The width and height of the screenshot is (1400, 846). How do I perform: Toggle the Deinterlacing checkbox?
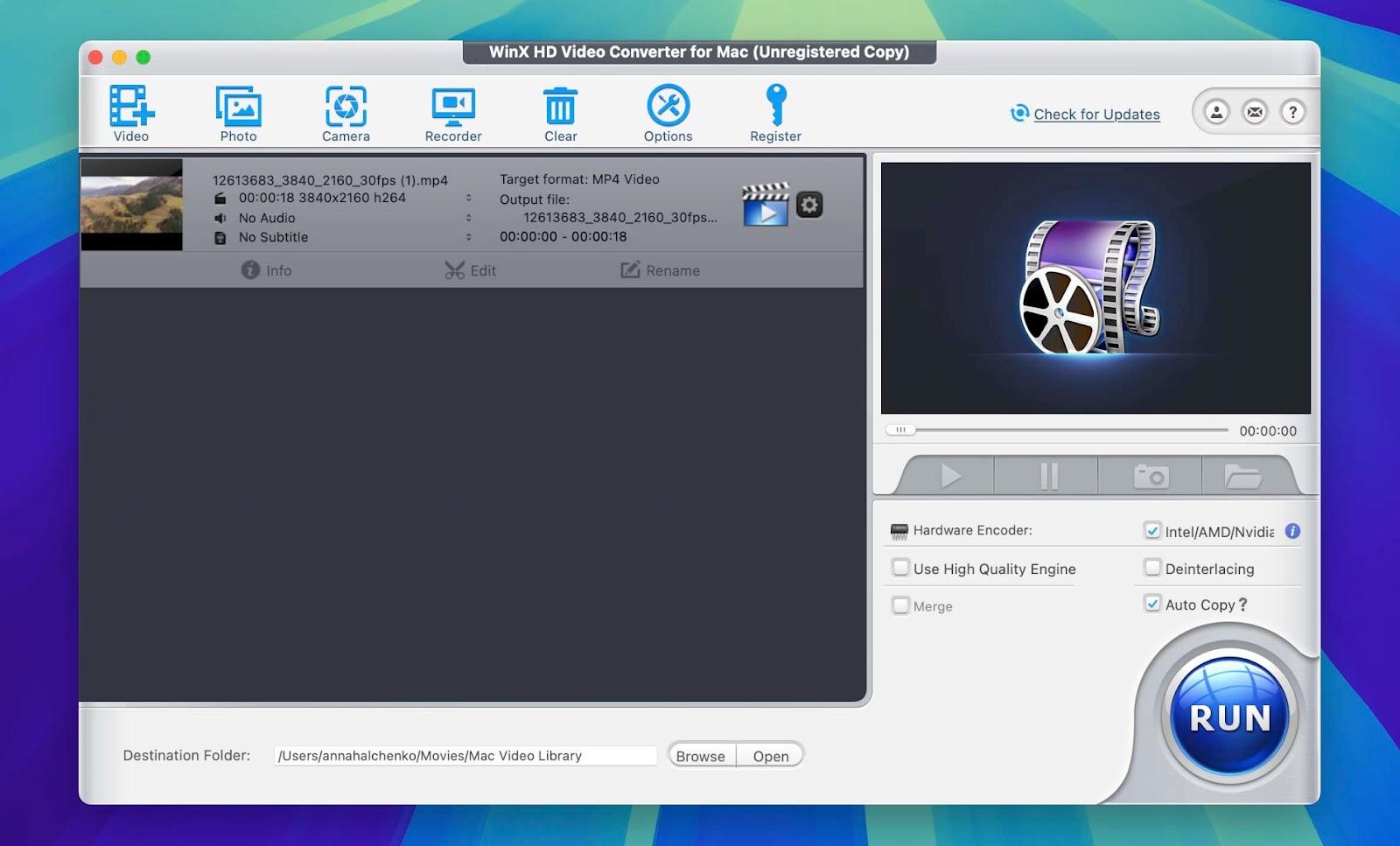(x=1152, y=568)
